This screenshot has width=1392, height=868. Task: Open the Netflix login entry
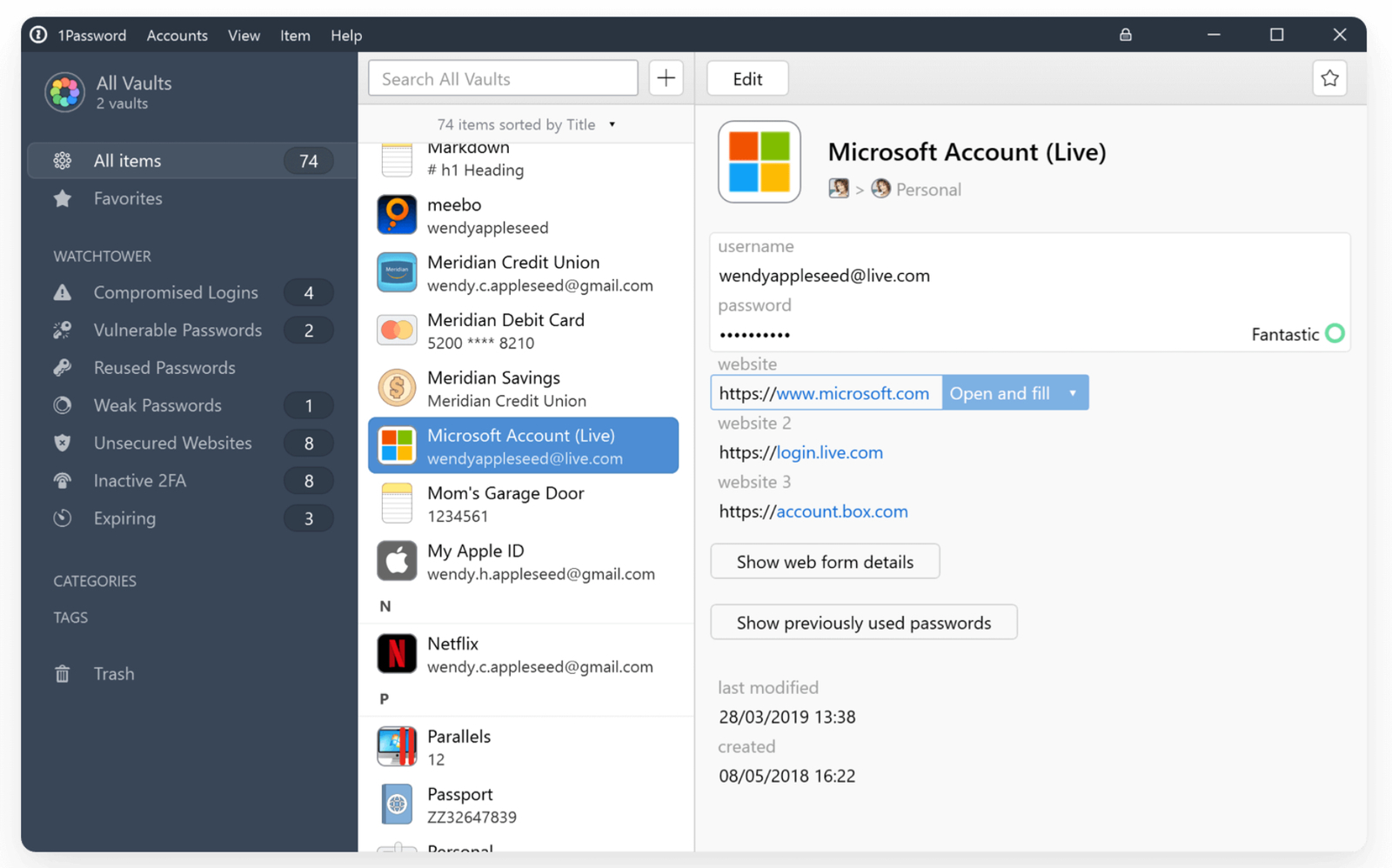(x=525, y=655)
